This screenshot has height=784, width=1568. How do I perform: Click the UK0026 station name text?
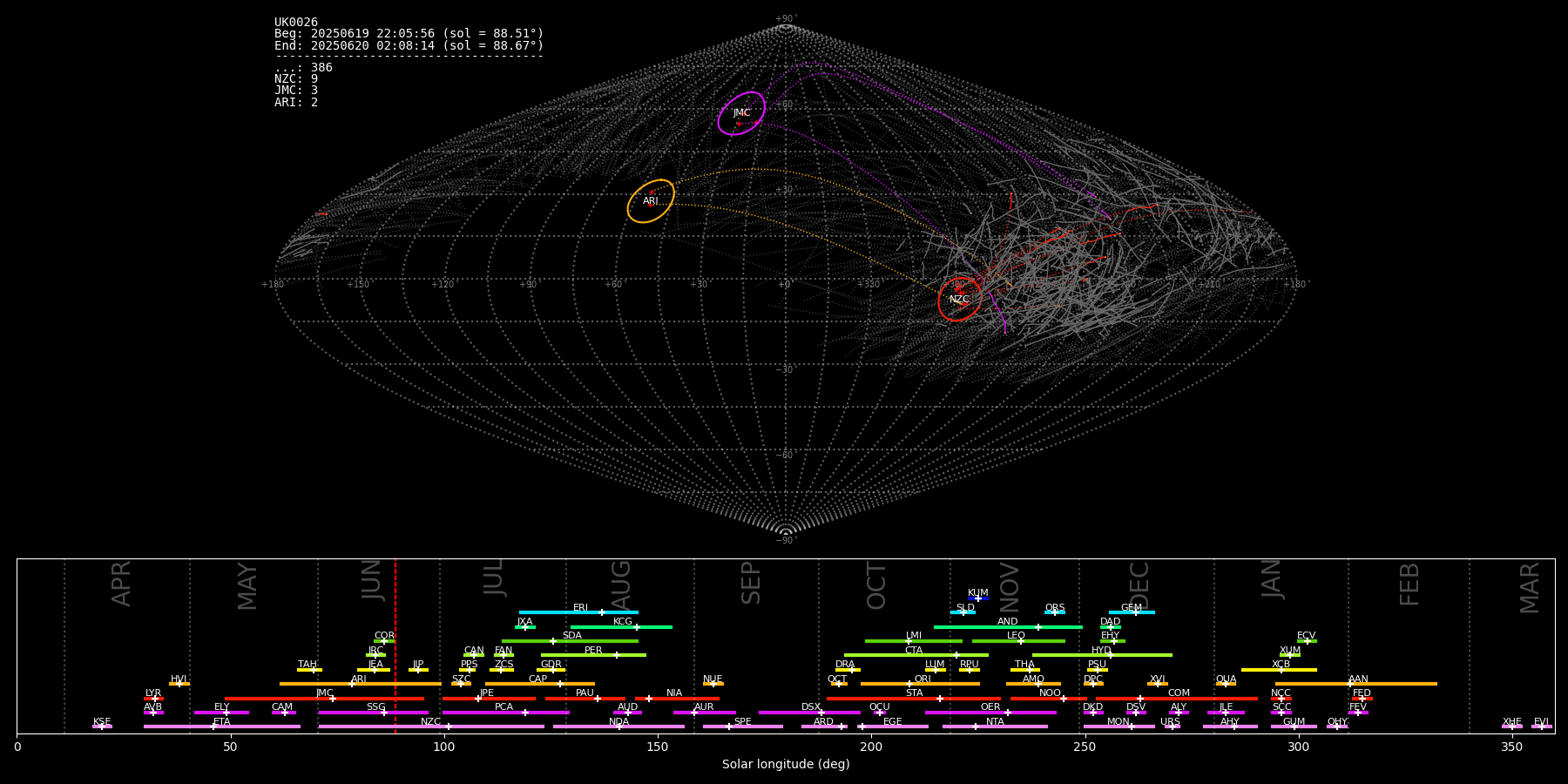[296, 23]
